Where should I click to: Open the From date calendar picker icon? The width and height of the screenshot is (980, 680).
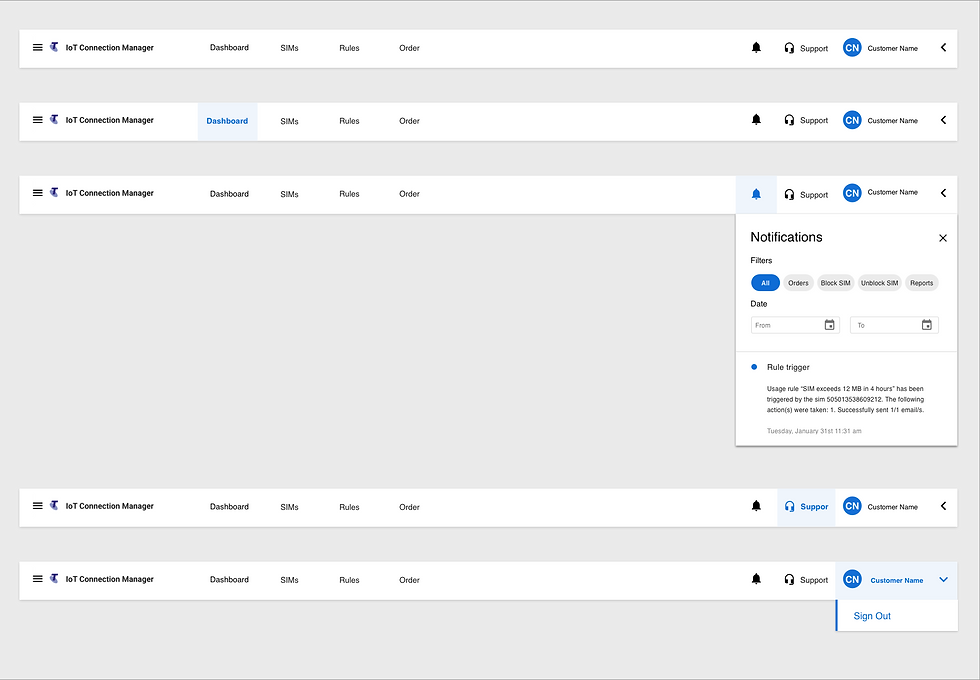(829, 325)
